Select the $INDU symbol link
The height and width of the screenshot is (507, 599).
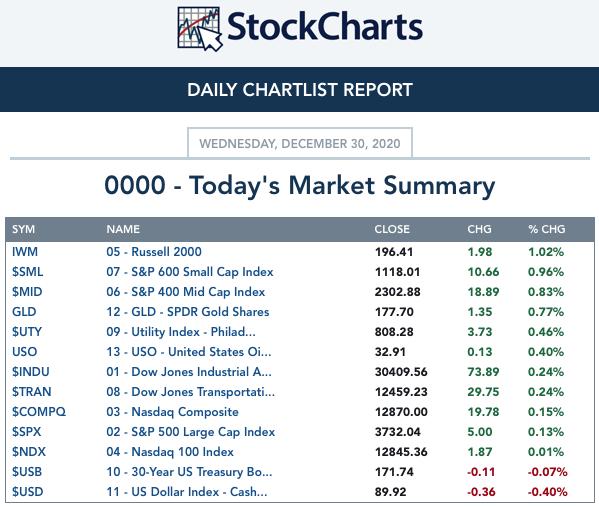[x=31, y=372]
